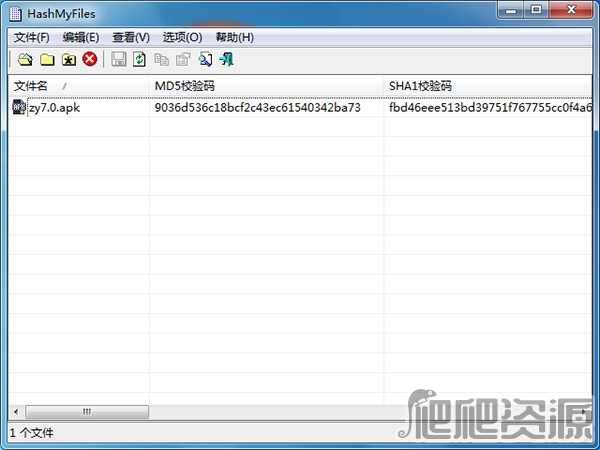600x450 pixels.
Task: Click the Add by Wildcard folder icon
Action: 69,60
